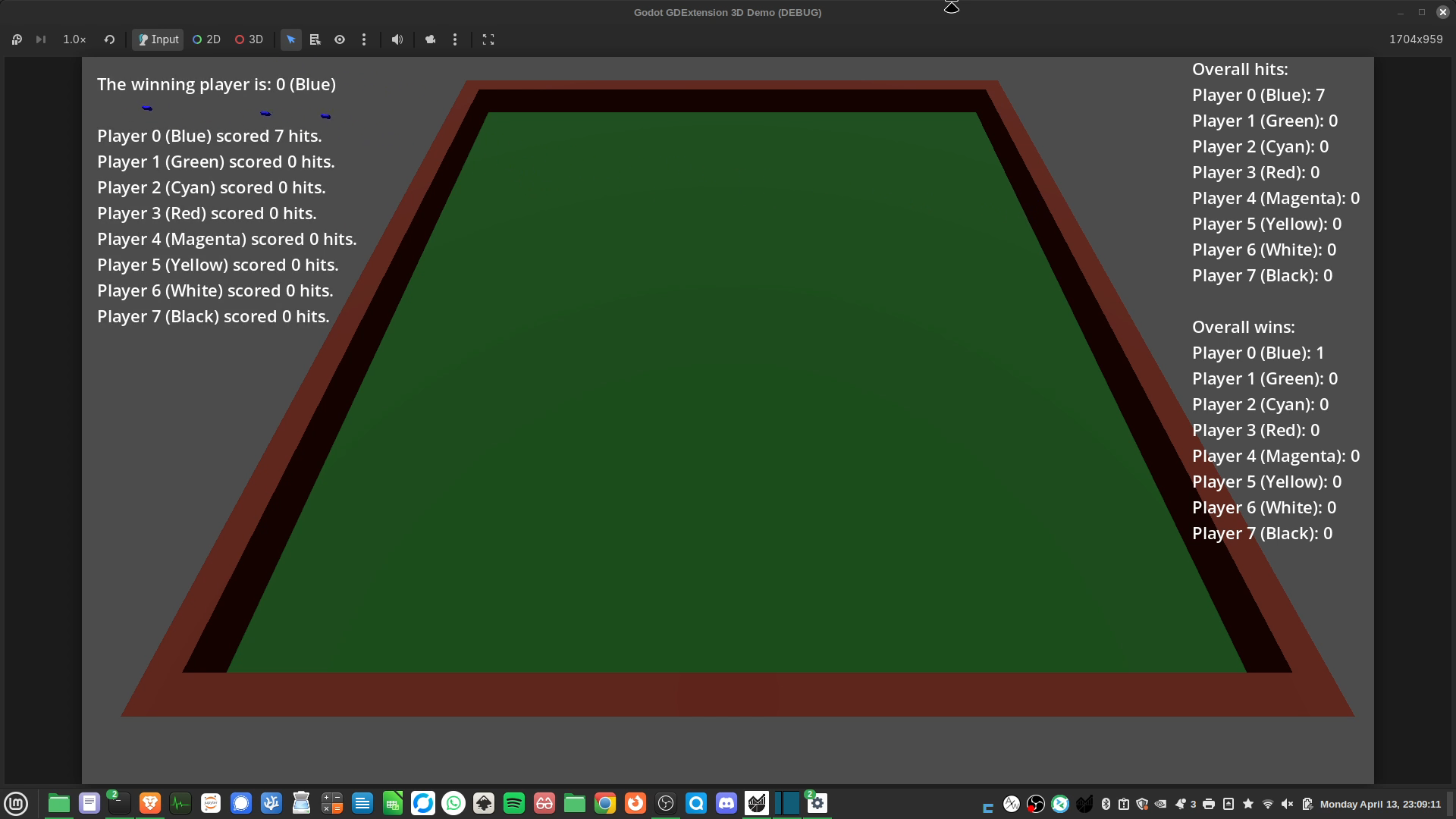Open the Discord taskbar icon
Screen dimensions: 1456x819
tap(726, 803)
